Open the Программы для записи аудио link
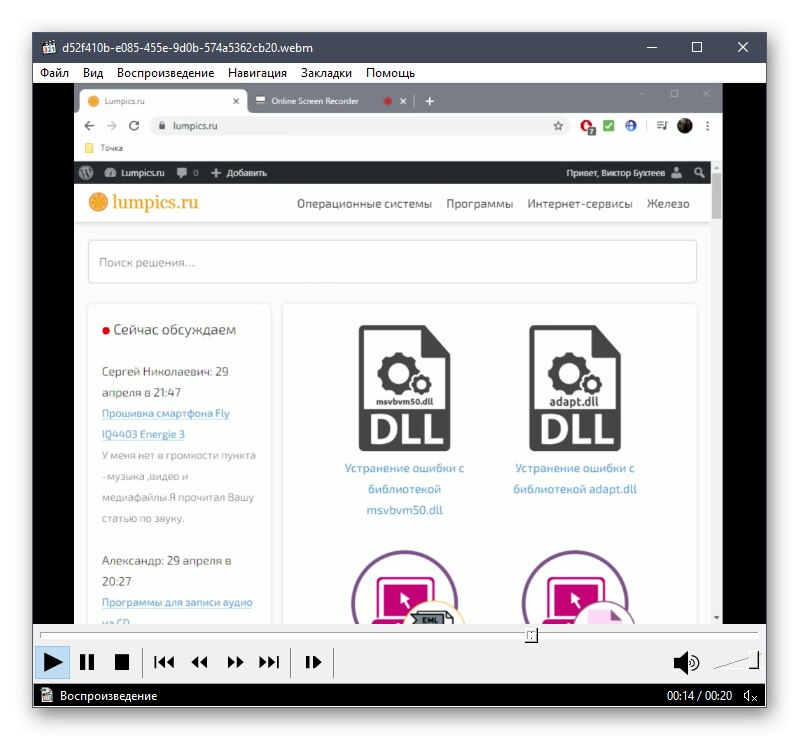The image size is (799, 740). pyautogui.click(x=177, y=602)
